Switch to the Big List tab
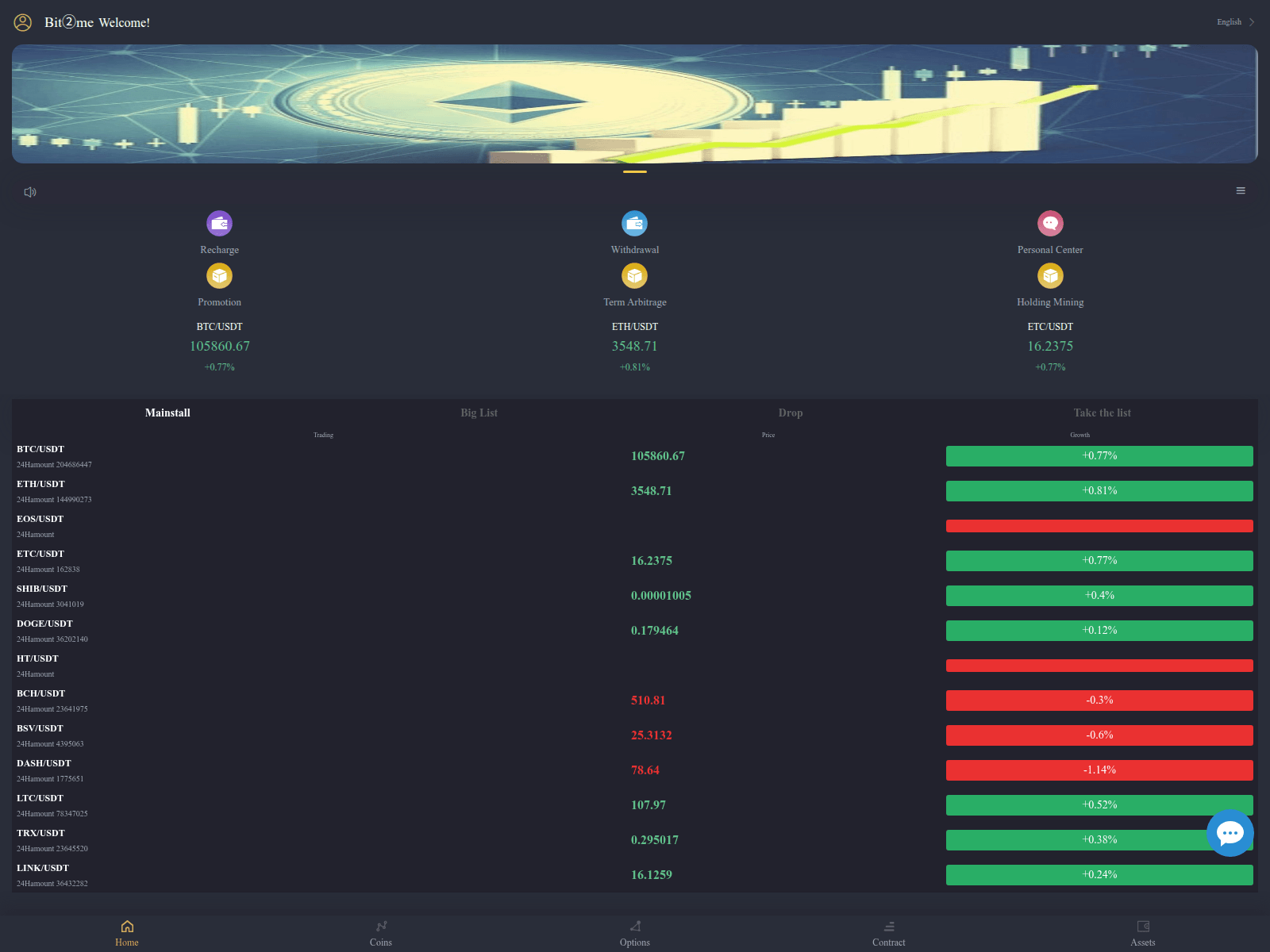 point(479,413)
